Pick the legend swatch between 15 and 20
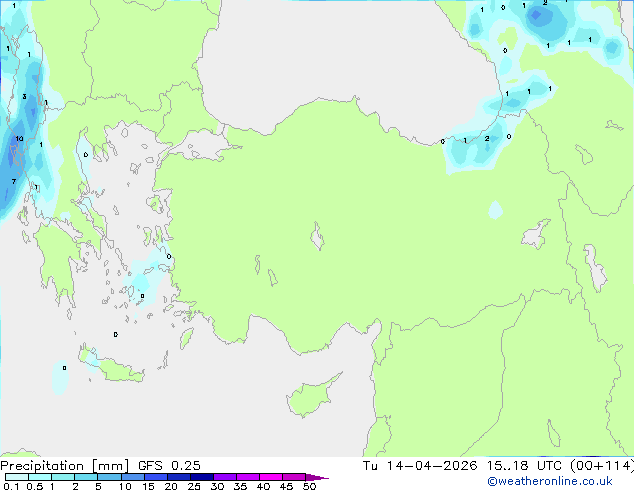The image size is (634, 490). pos(155,477)
